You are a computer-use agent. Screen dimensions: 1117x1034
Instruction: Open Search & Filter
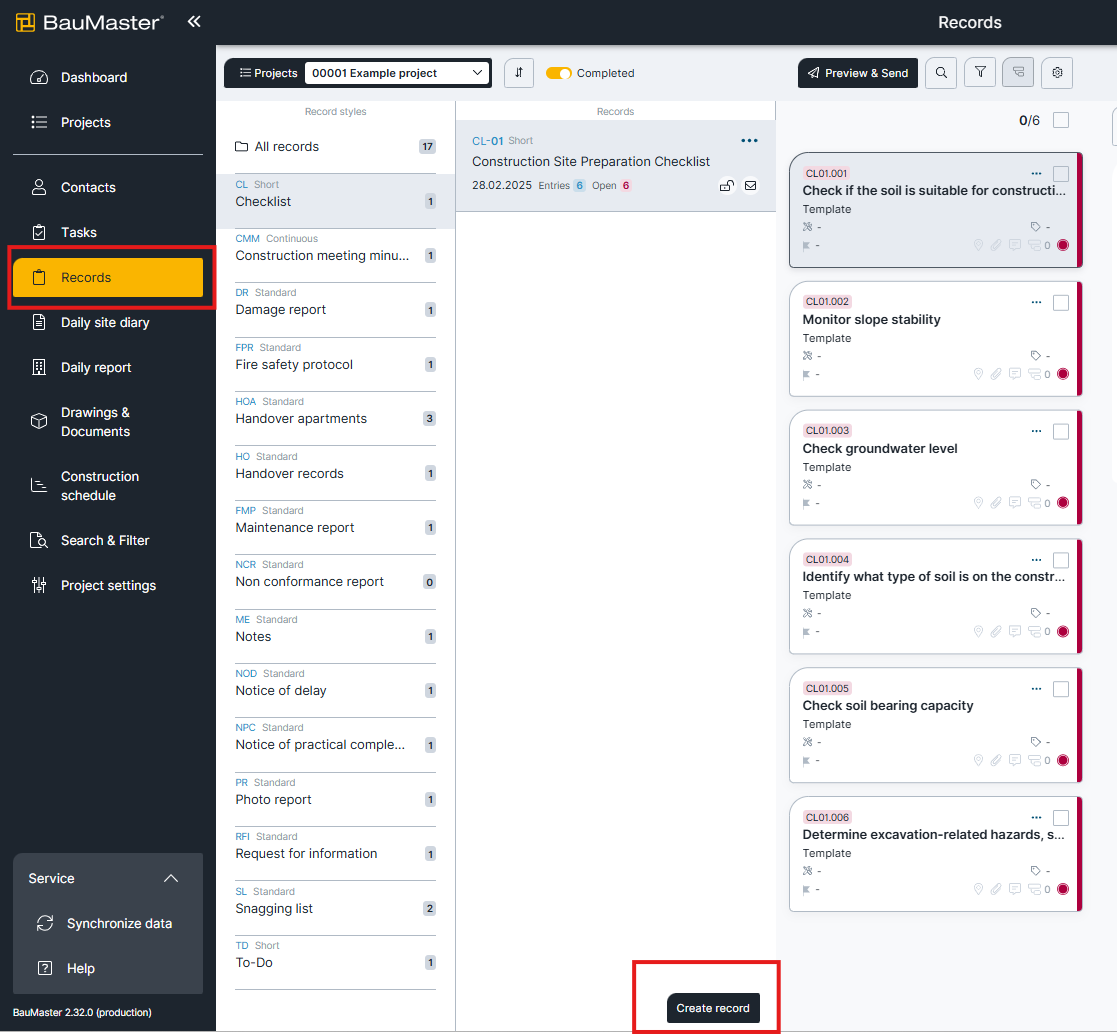pyautogui.click(x=108, y=541)
